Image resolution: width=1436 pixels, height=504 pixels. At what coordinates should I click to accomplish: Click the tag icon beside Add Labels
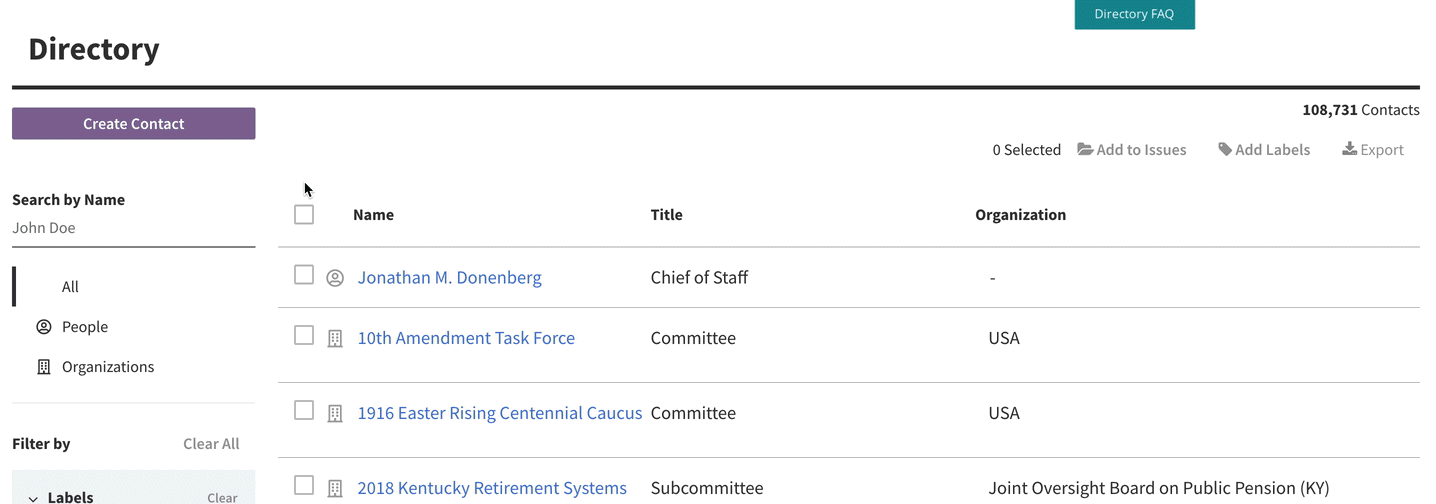1225,150
